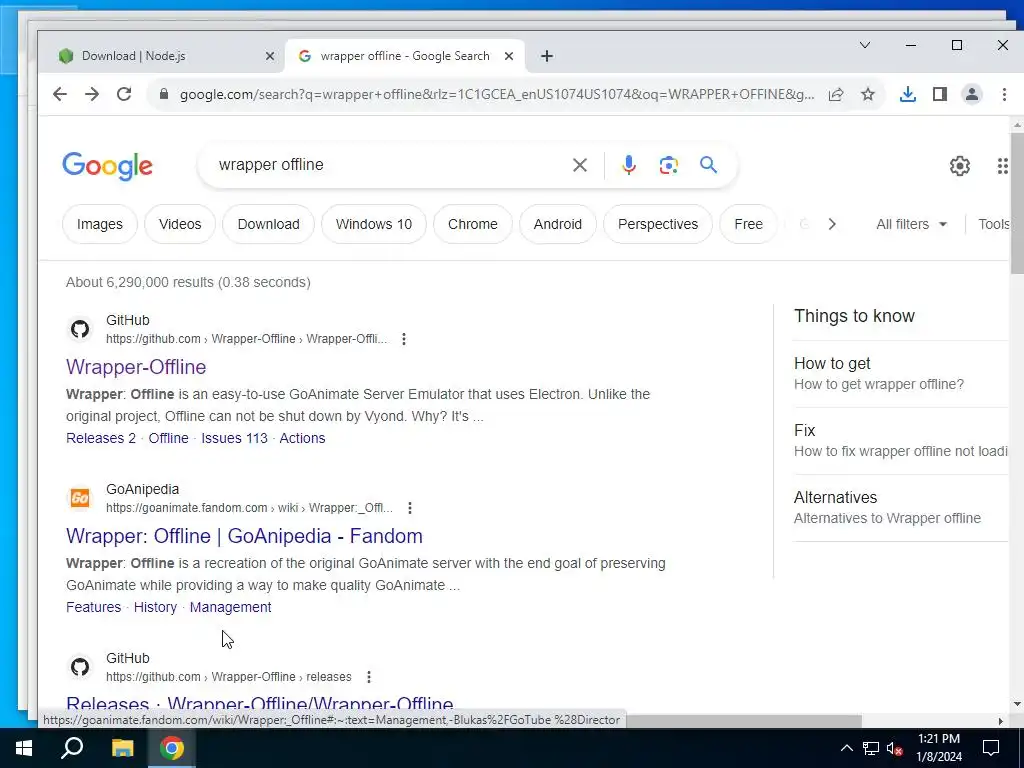Bookmark this page with the star icon
The height and width of the screenshot is (768, 1024).
coord(868,94)
